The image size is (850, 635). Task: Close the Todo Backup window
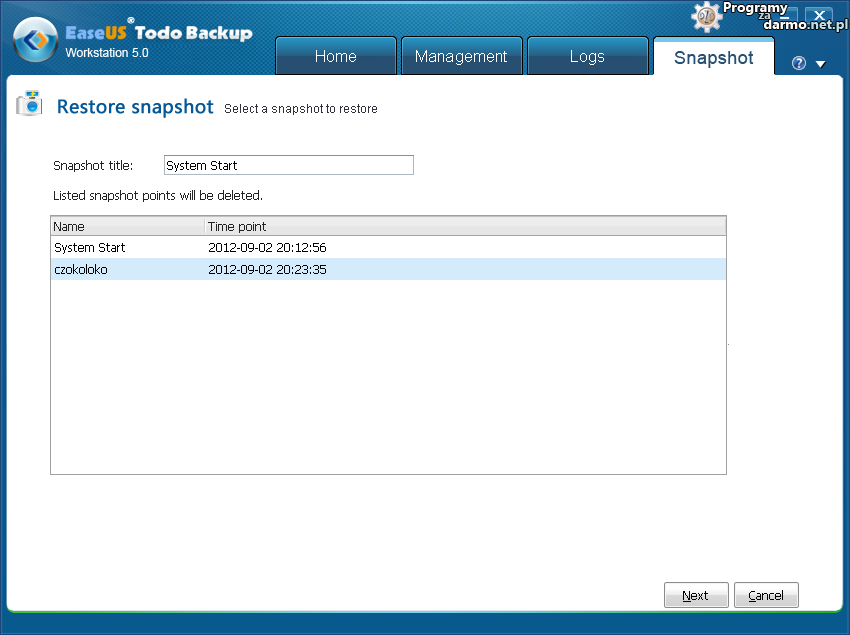point(819,17)
